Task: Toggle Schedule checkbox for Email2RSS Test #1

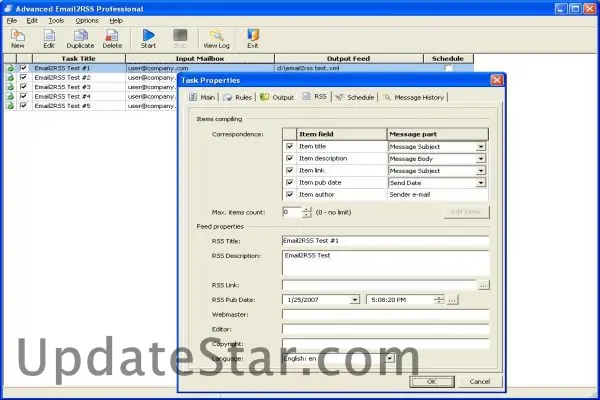Action: 448,68
